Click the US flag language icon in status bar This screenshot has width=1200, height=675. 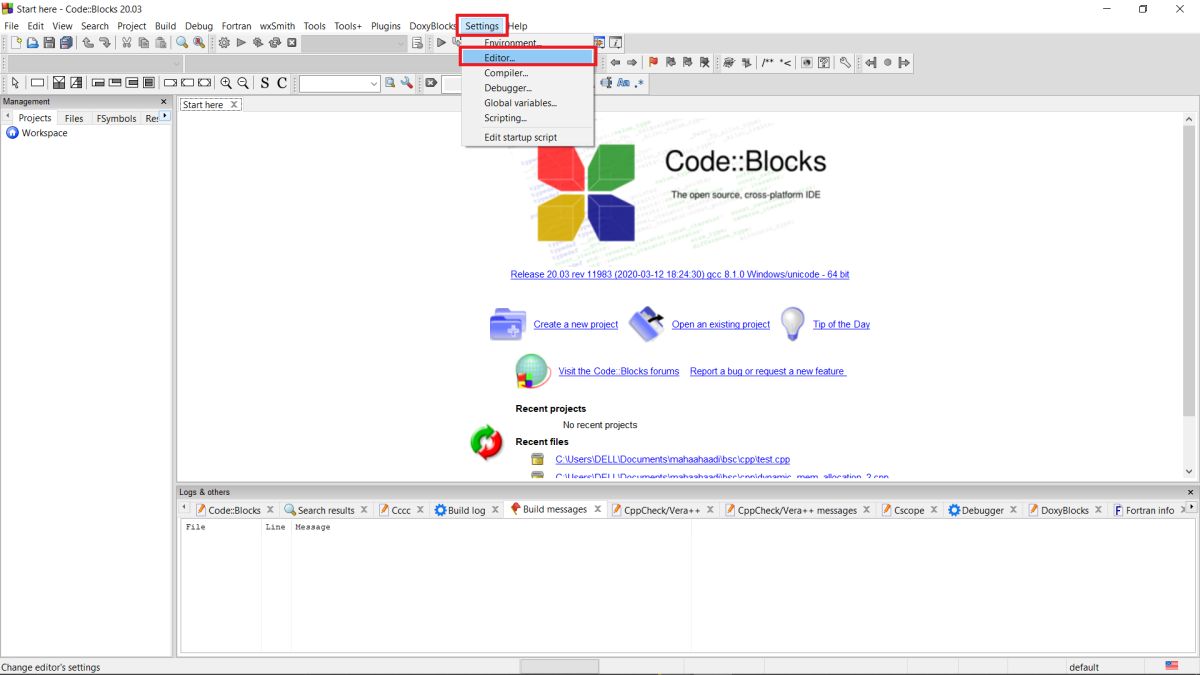pyautogui.click(x=1171, y=666)
